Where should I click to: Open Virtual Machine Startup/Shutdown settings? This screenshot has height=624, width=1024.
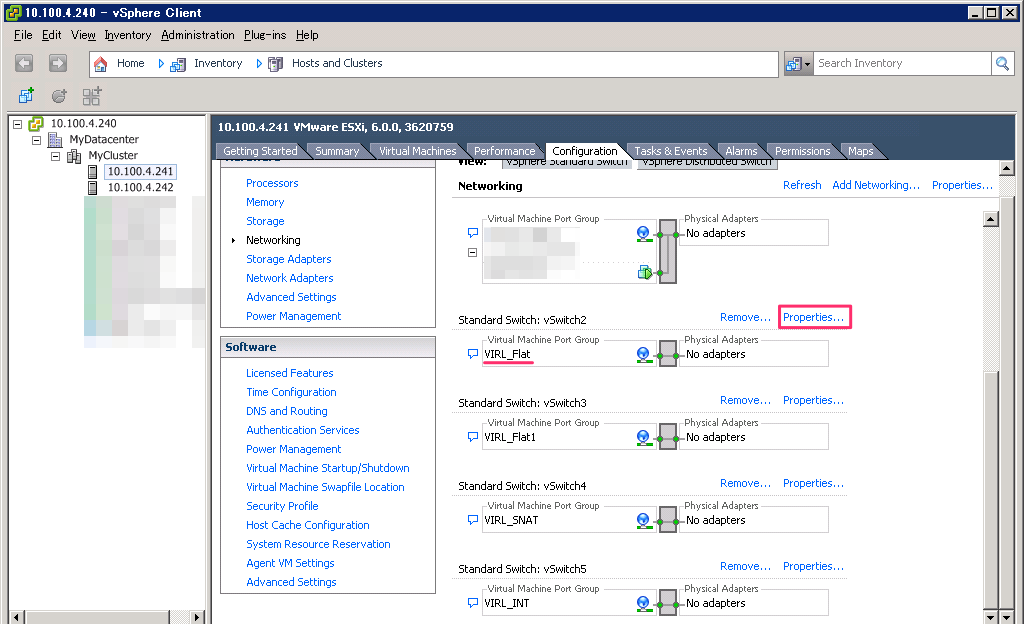coord(328,468)
